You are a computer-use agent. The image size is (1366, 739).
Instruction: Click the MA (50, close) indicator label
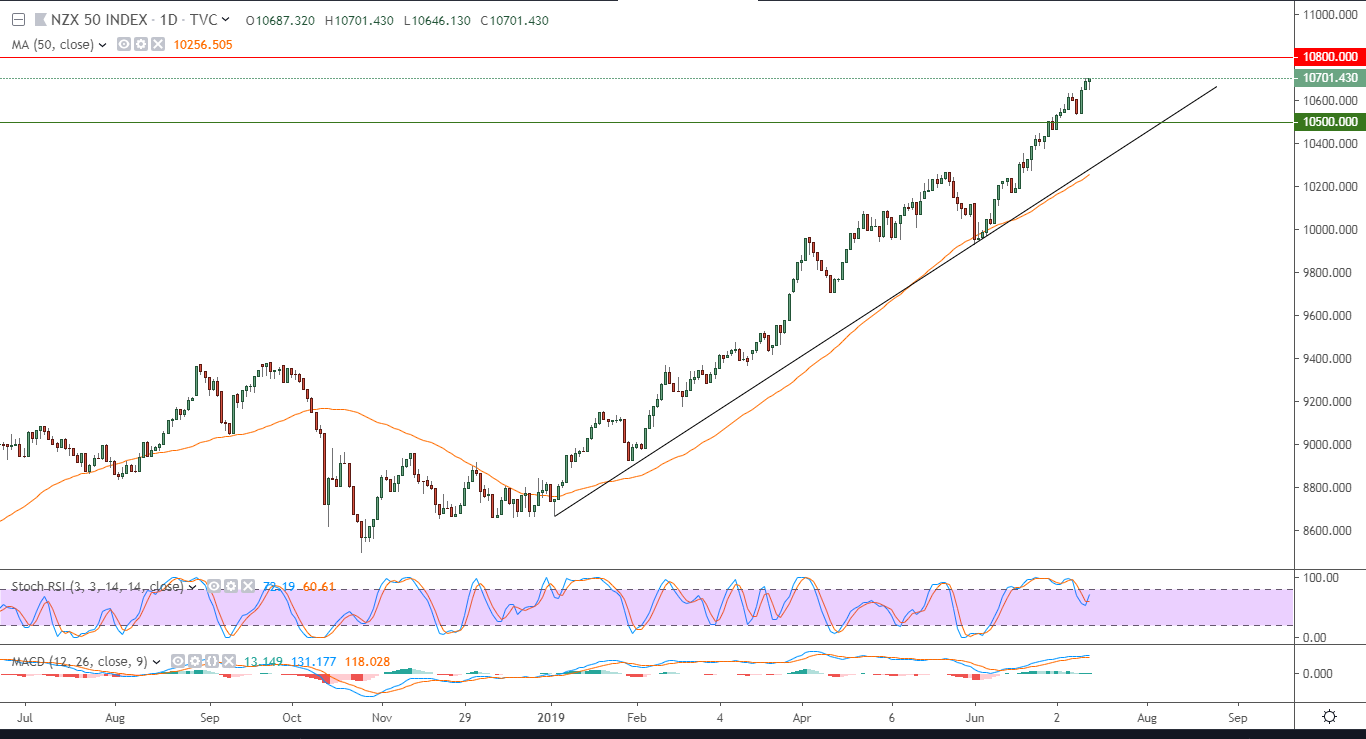(53, 44)
